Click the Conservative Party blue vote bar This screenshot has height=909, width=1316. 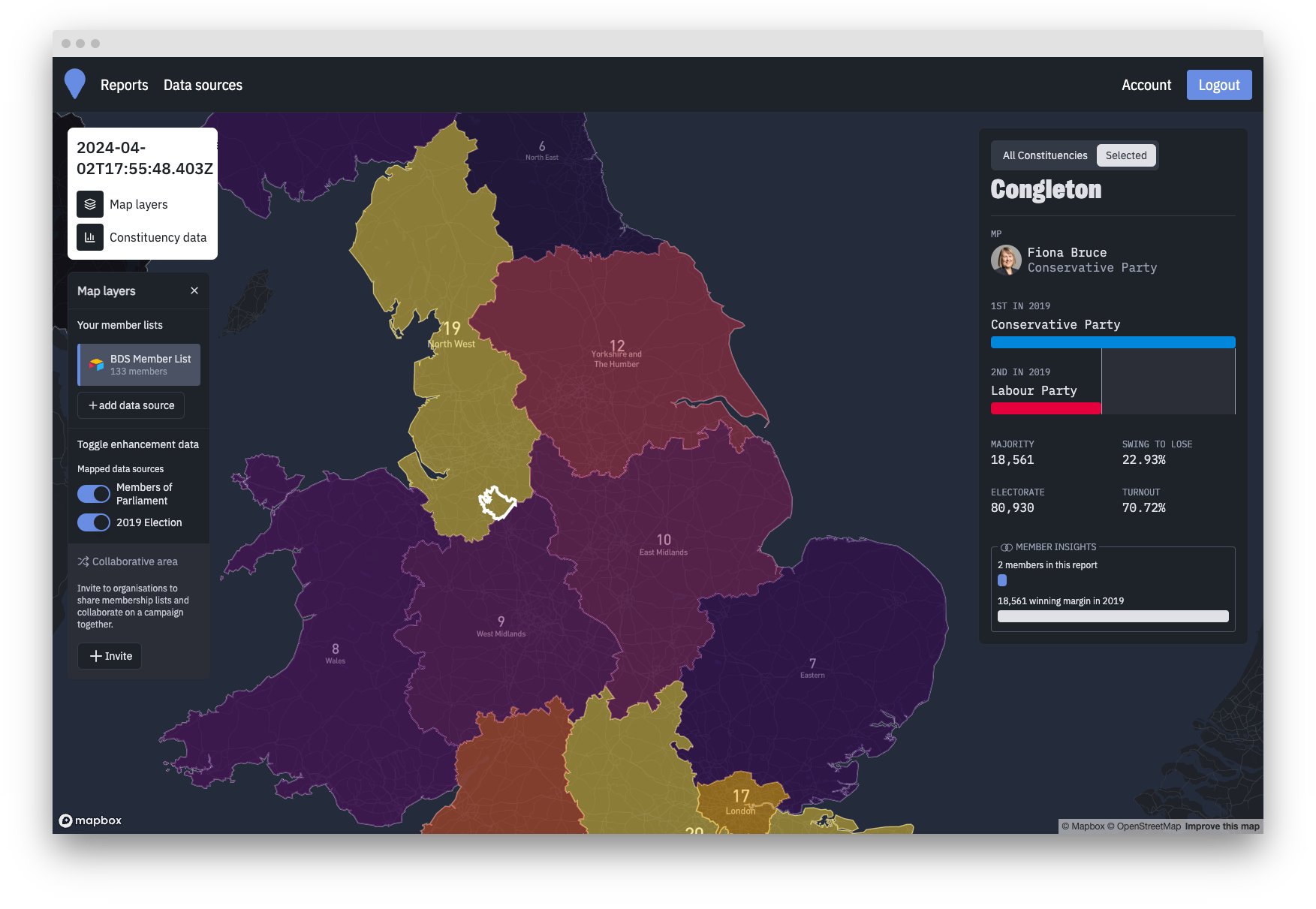1113,342
